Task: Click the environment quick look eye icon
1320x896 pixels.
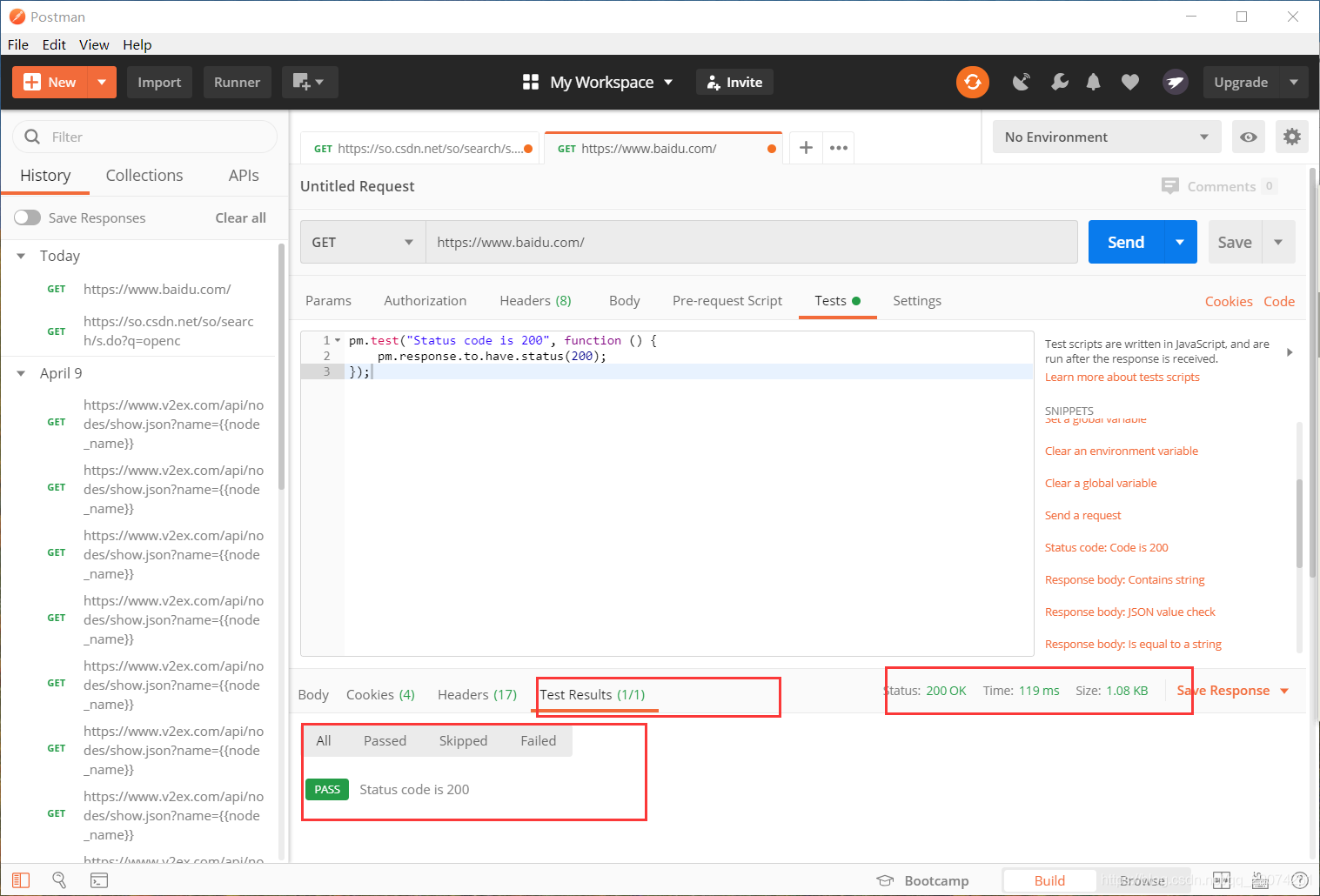Action: click(x=1249, y=137)
